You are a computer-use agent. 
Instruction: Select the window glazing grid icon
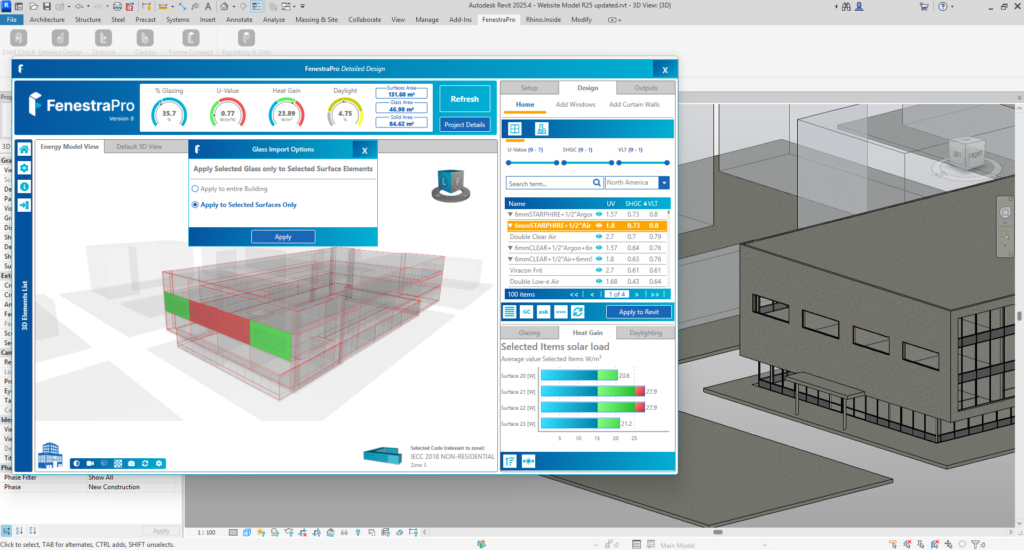pos(515,129)
